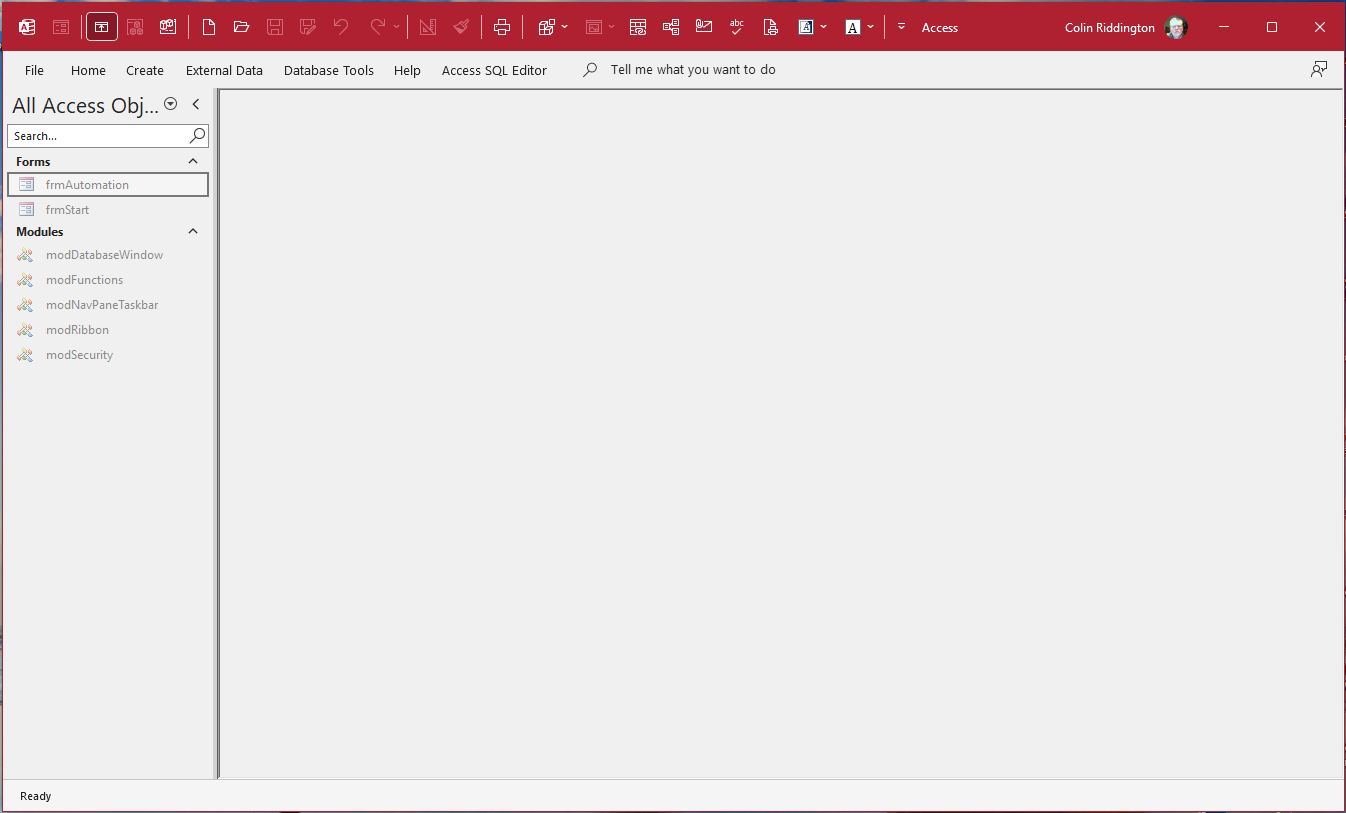1346x813 pixels.
Task: Click the Tell me what you want box
Action: 693,70
